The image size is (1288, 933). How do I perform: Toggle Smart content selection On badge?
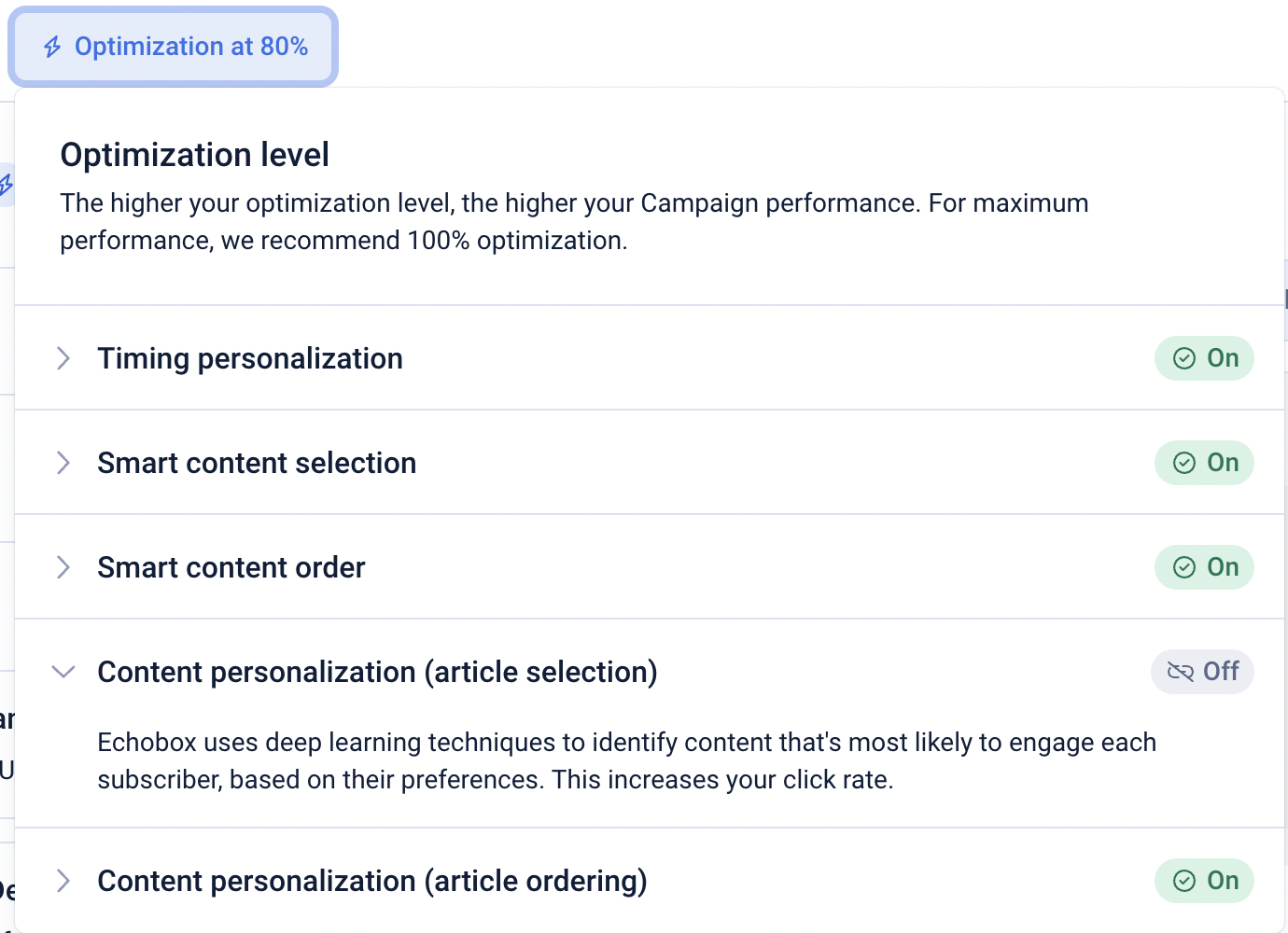coord(1204,463)
